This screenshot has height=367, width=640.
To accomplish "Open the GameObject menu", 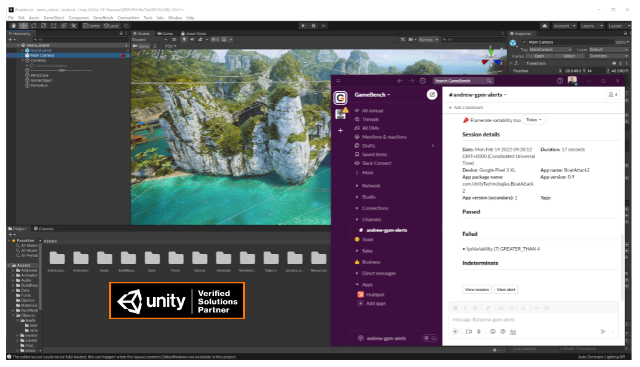I will (54, 18).
